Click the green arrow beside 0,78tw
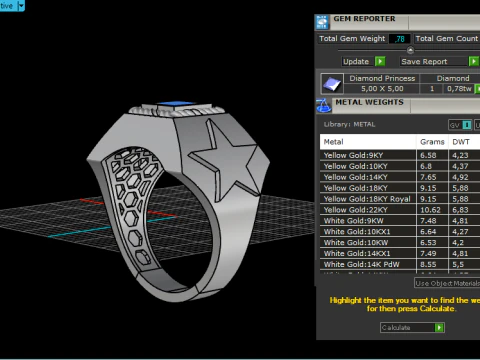 [x=477, y=89]
